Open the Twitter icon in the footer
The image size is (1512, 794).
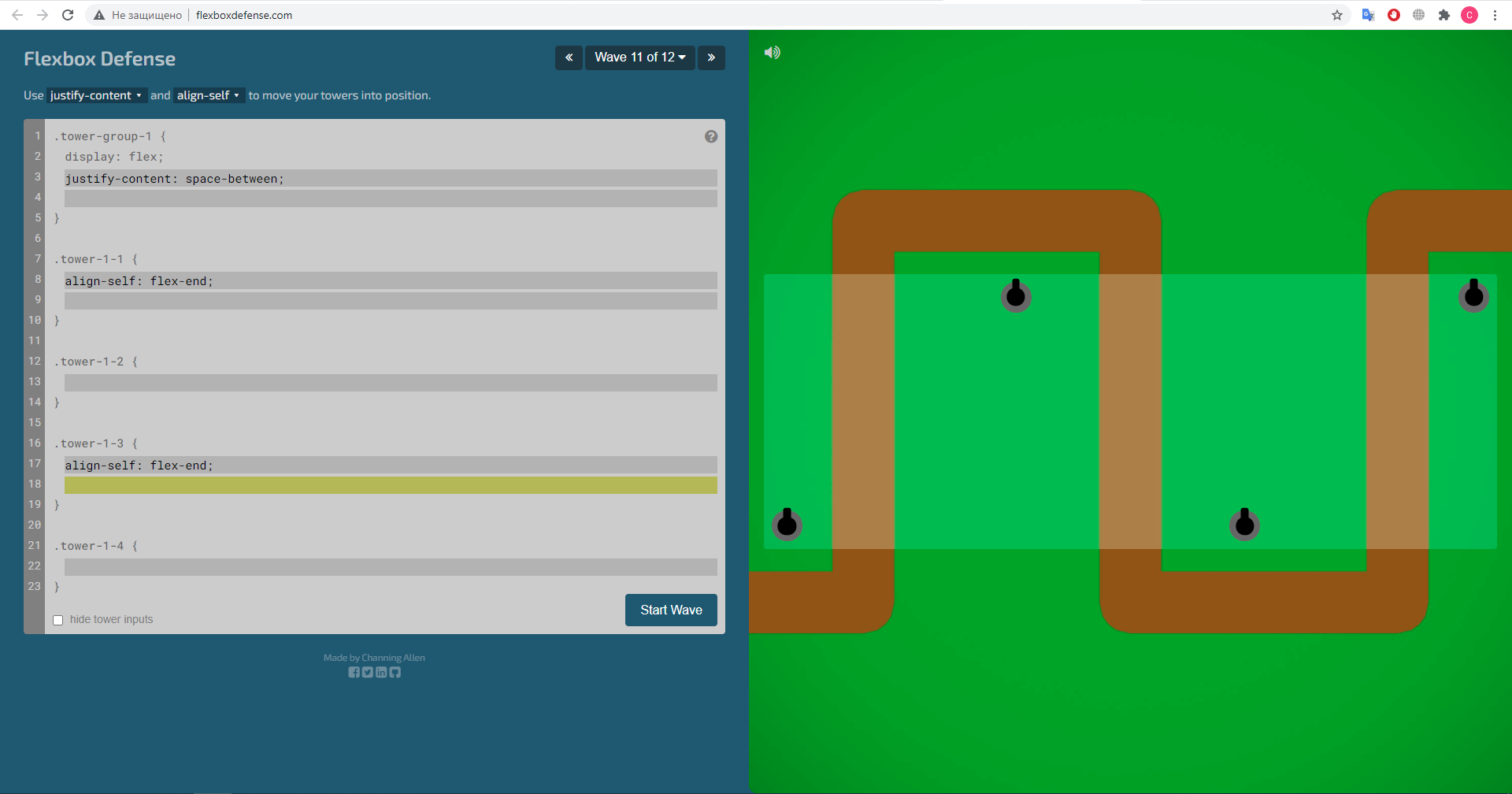[368, 672]
